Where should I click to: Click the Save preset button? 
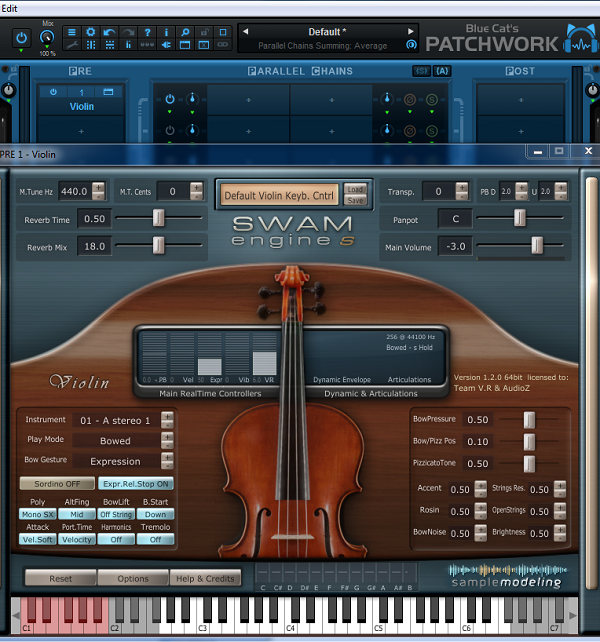point(355,200)
